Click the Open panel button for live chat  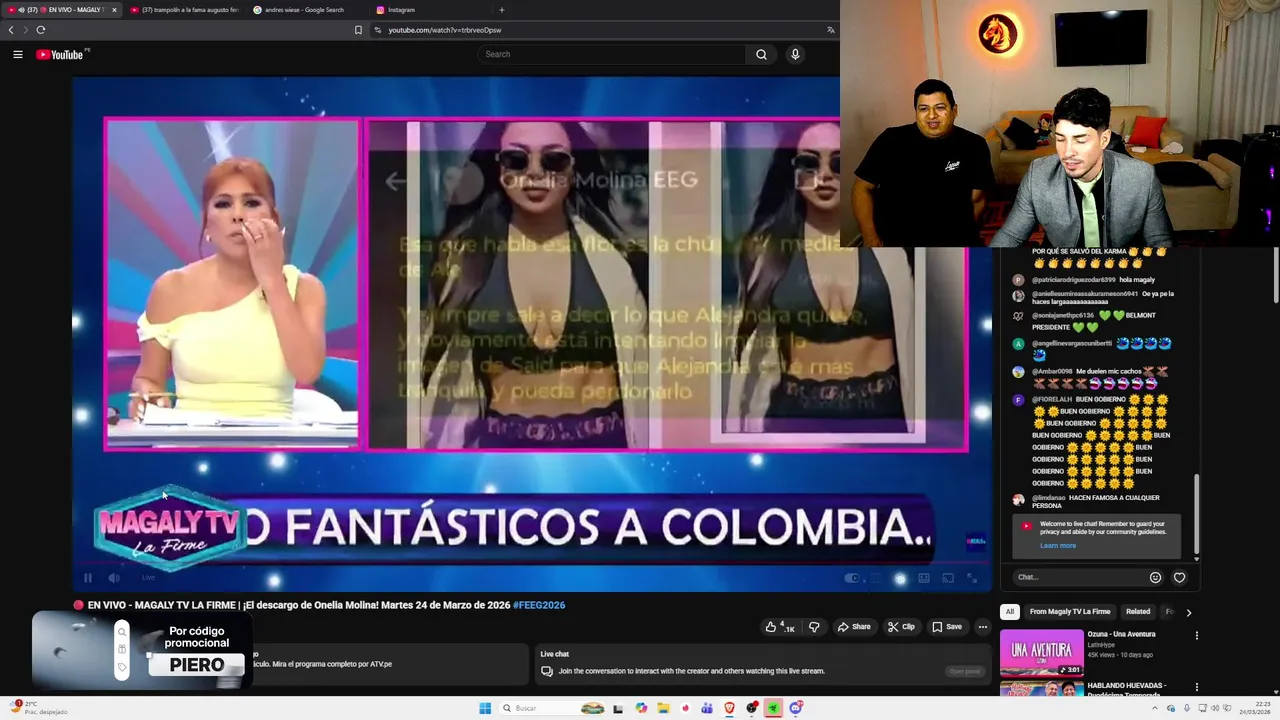pos(965,671)
